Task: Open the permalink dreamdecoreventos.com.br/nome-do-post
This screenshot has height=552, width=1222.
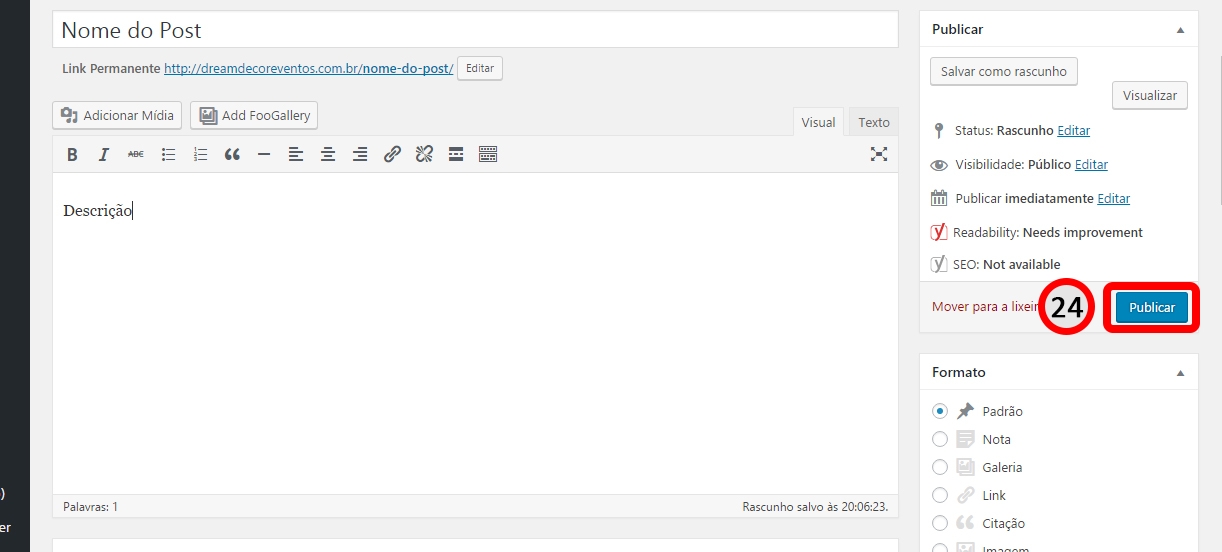Action: [309, 68]
